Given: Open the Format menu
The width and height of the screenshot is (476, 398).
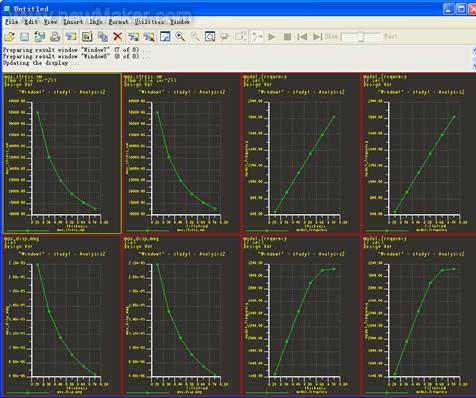Looking at the screenshot, I should [118, 22].
